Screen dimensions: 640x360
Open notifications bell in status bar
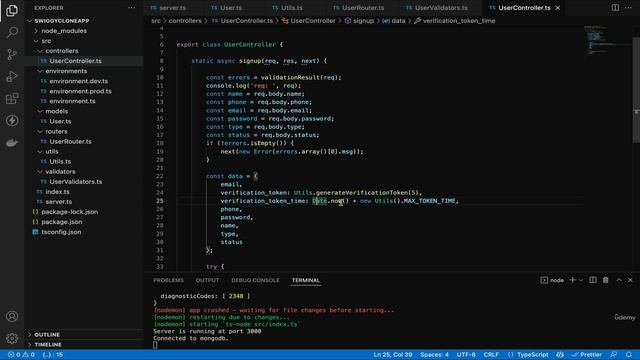click(629, 355)
